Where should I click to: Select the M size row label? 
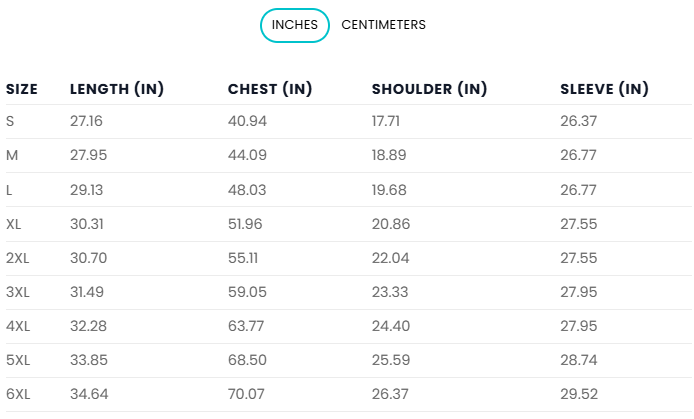coord(12,155)
